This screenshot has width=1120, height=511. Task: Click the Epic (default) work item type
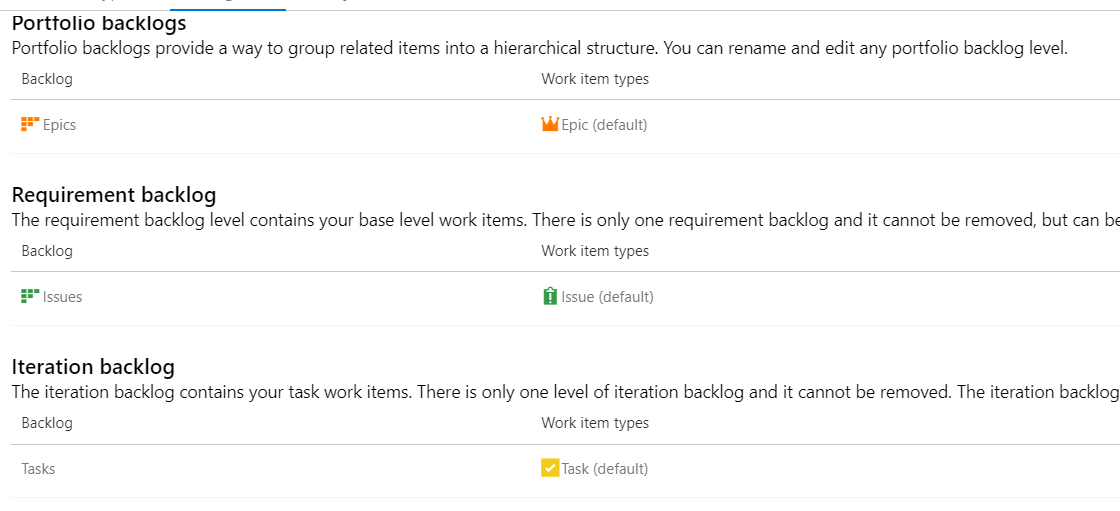pos(604,125)
